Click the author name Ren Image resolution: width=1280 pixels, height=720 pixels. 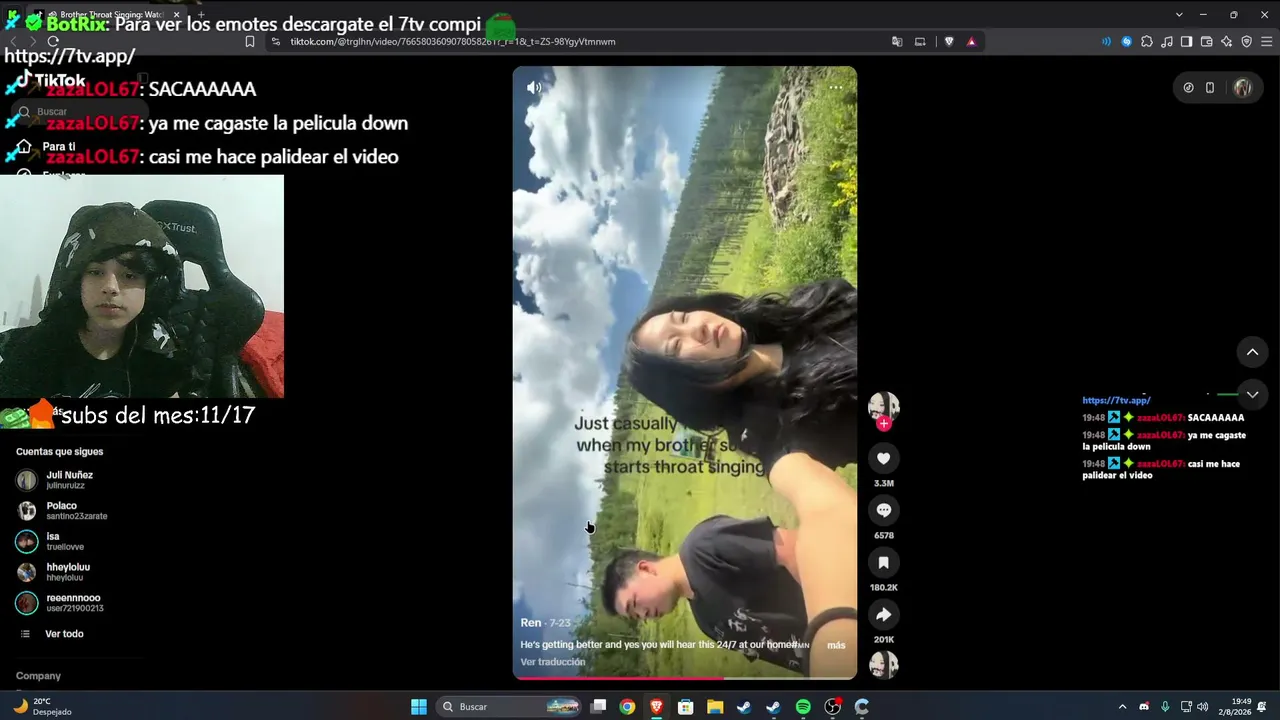(x=531, y=623)
